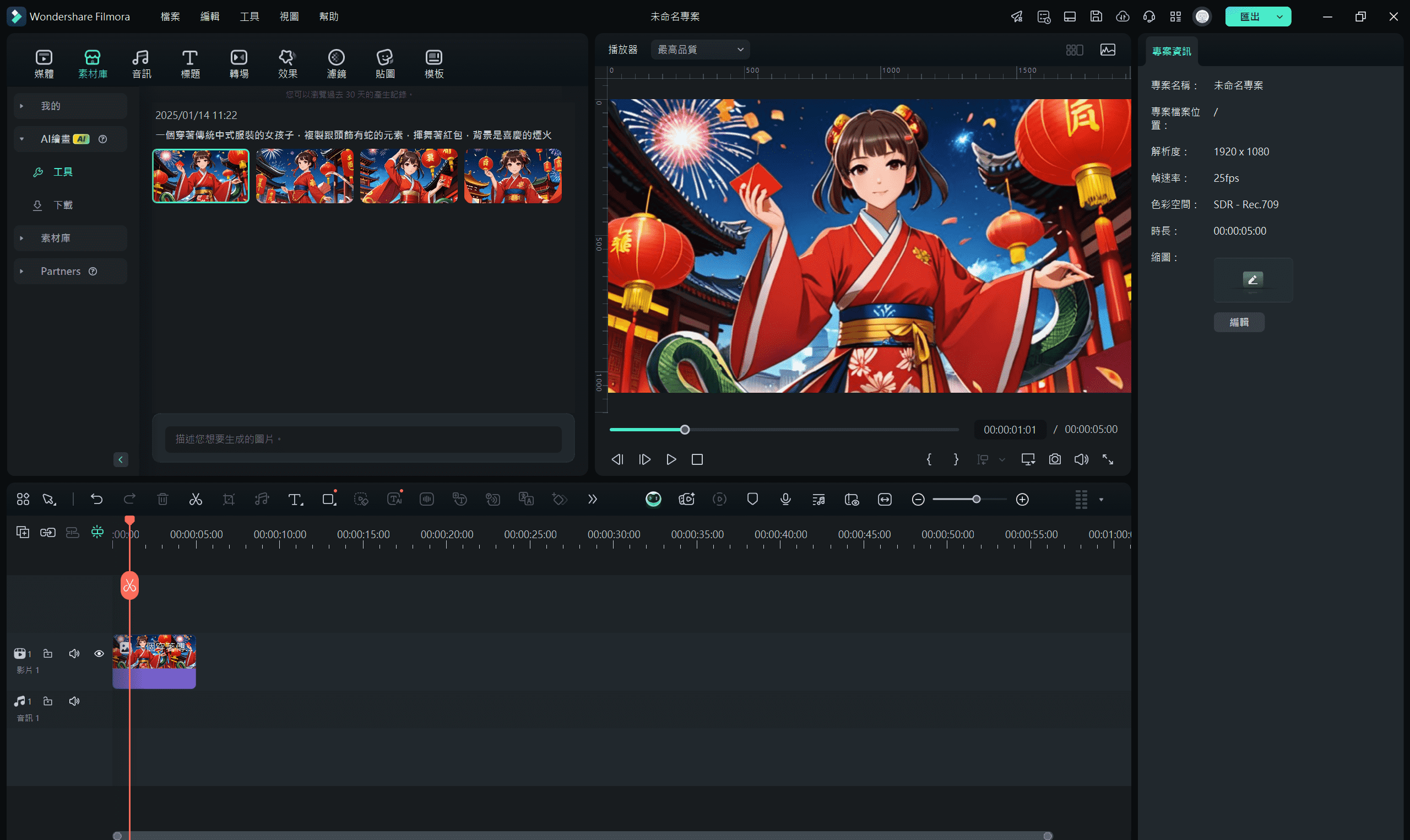Toggle visibility of 影片 1 track
1410x840 pixels.
coord(99,654)
